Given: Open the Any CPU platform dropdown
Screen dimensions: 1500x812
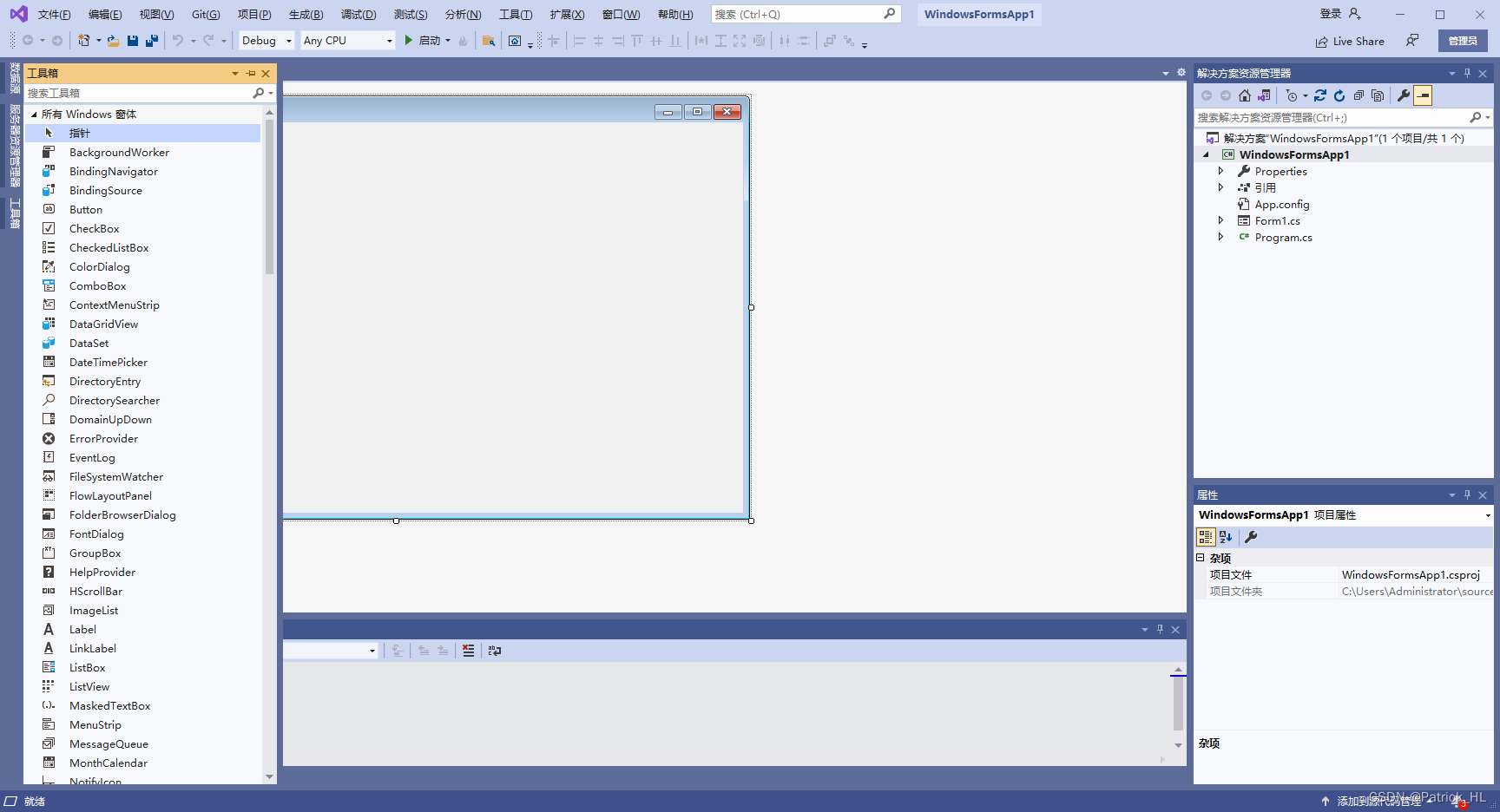Looking at the screenshot, I should tap(347, 41).
